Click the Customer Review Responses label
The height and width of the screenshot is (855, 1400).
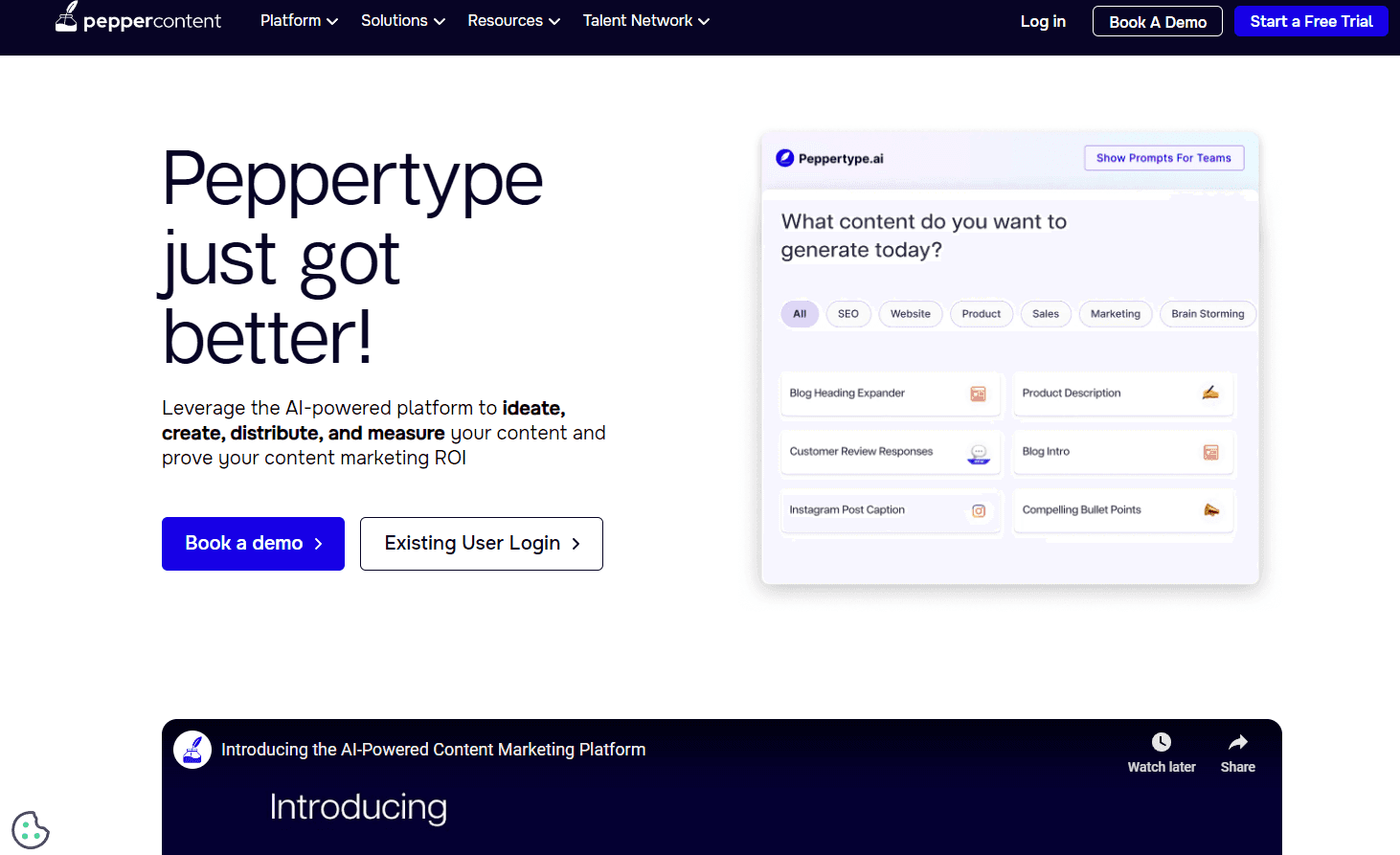861,452
